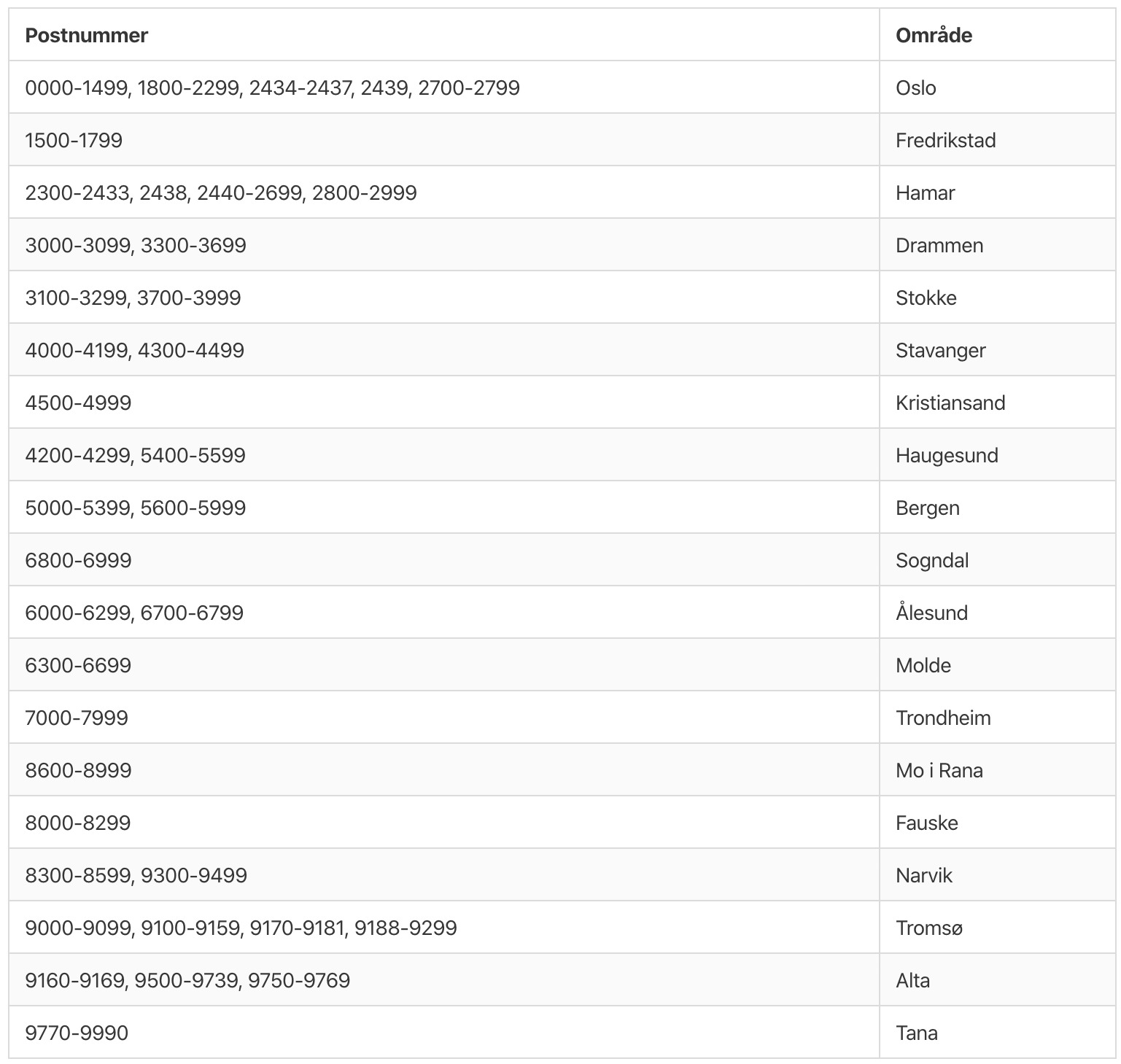Click the Ålesund area cell
1121x1064 pixels.
click(931, 611)
